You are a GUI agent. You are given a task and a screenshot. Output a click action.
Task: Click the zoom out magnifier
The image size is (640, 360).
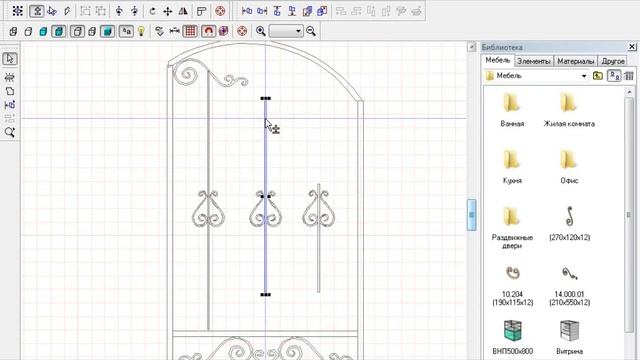click(x=311, y=31)
